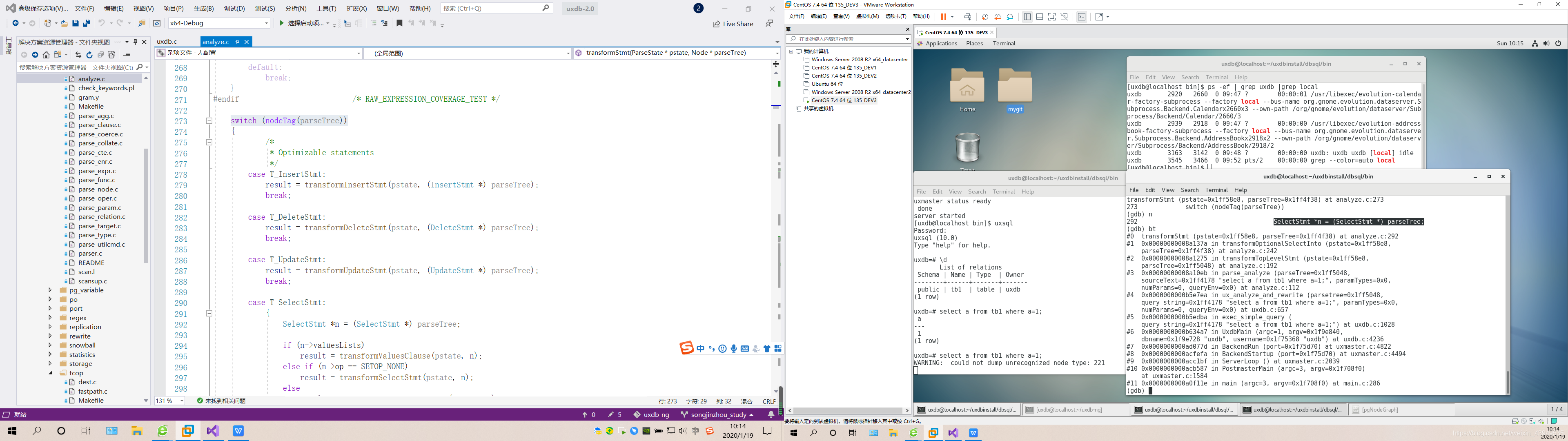Screen dimensions: 1568x441
Task: Pin the analyze.c tab
Action: [237, 42]
